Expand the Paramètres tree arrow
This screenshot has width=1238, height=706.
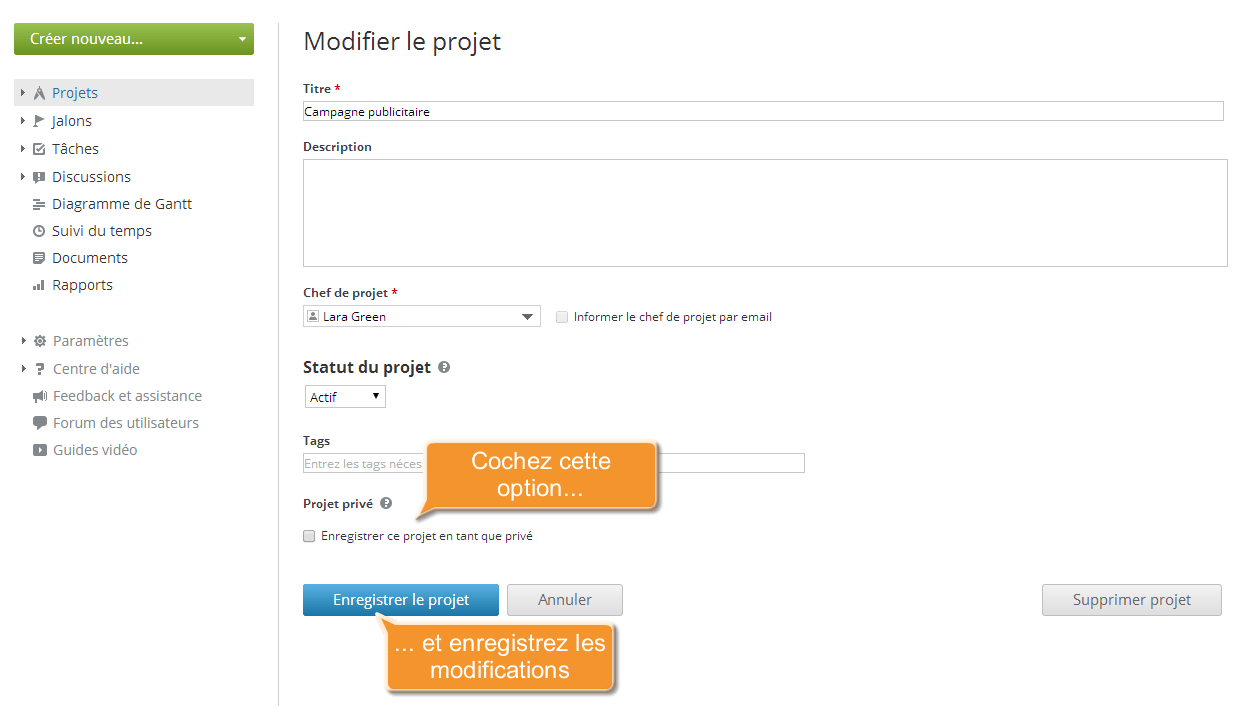[23, 341]
